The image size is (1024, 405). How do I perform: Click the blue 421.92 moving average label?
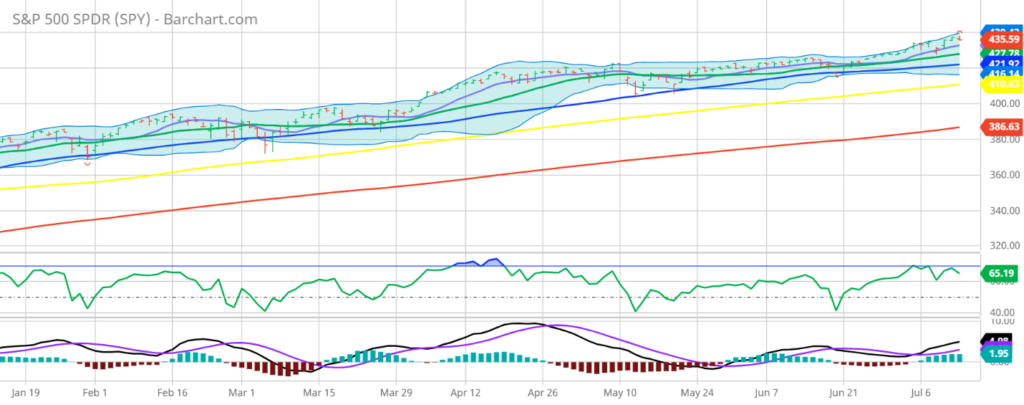(1003, 63)
